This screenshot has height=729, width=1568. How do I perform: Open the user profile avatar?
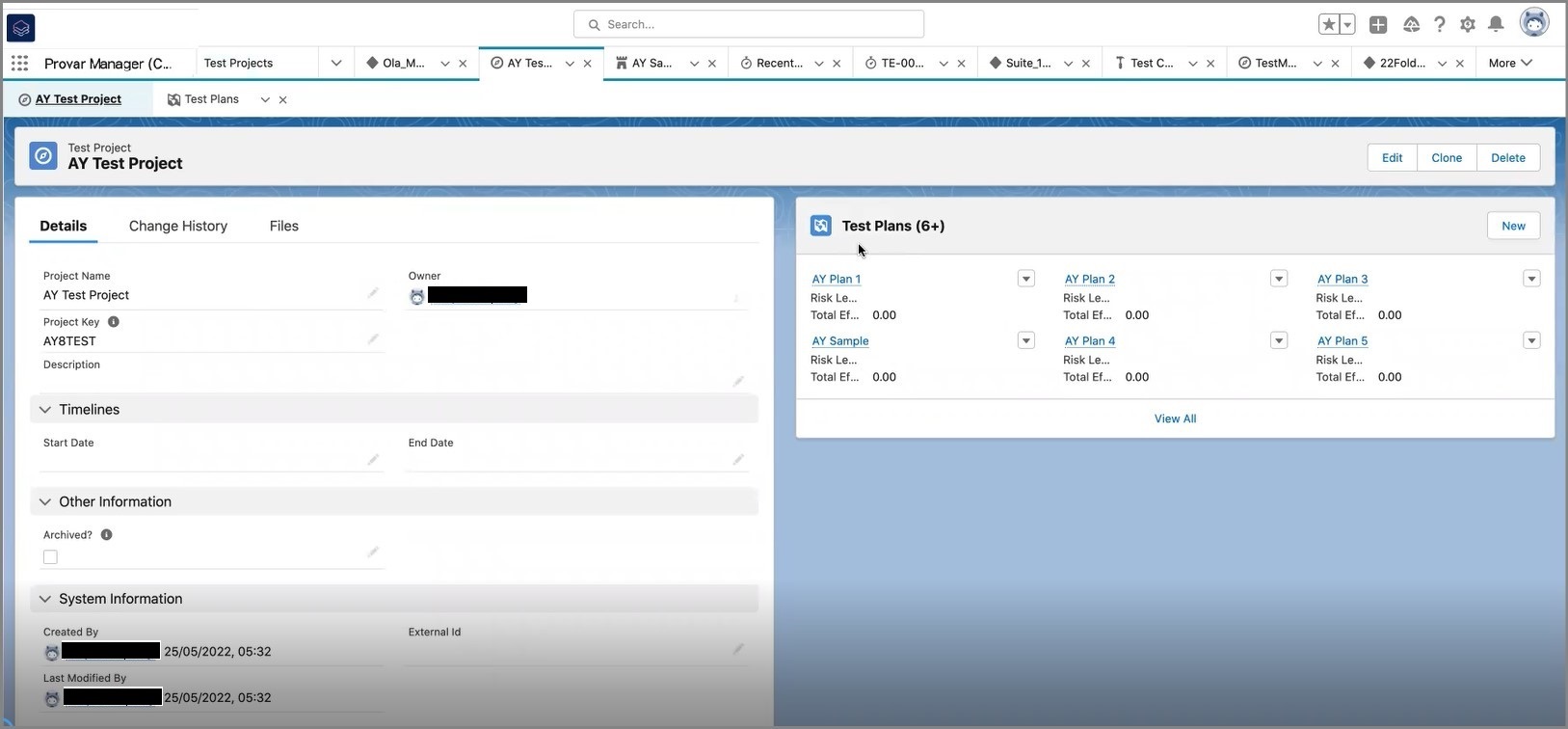1534,22
